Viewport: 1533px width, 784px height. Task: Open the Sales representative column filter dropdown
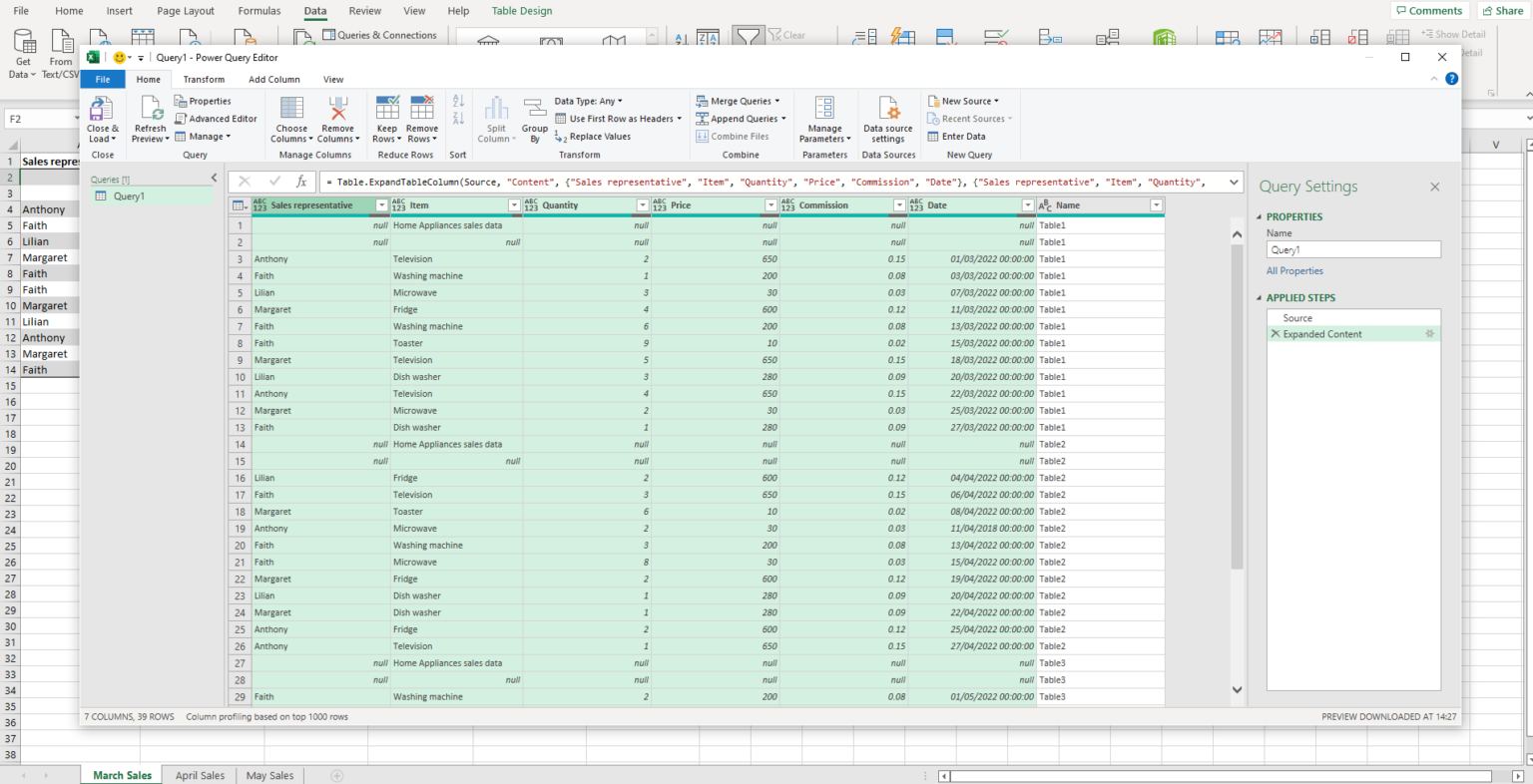pos(381,205)
